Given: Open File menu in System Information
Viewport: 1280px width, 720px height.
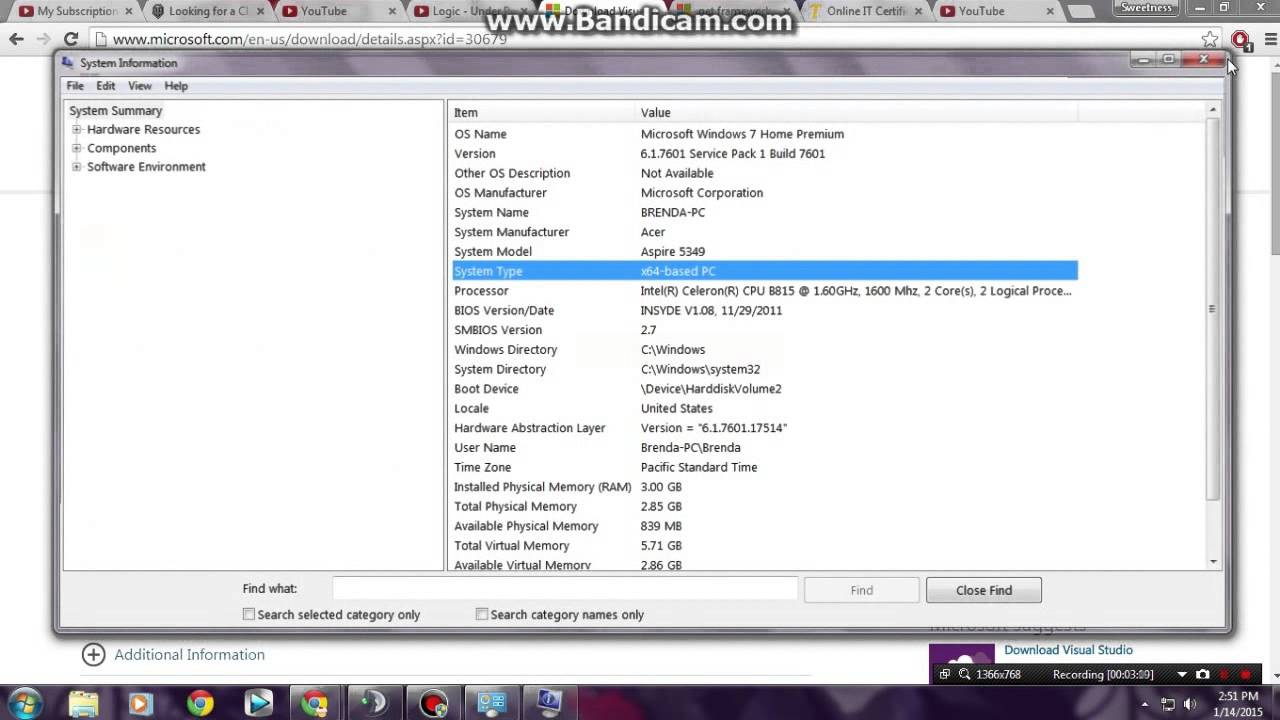Looking at the screenshot, I should pos(75,86).
